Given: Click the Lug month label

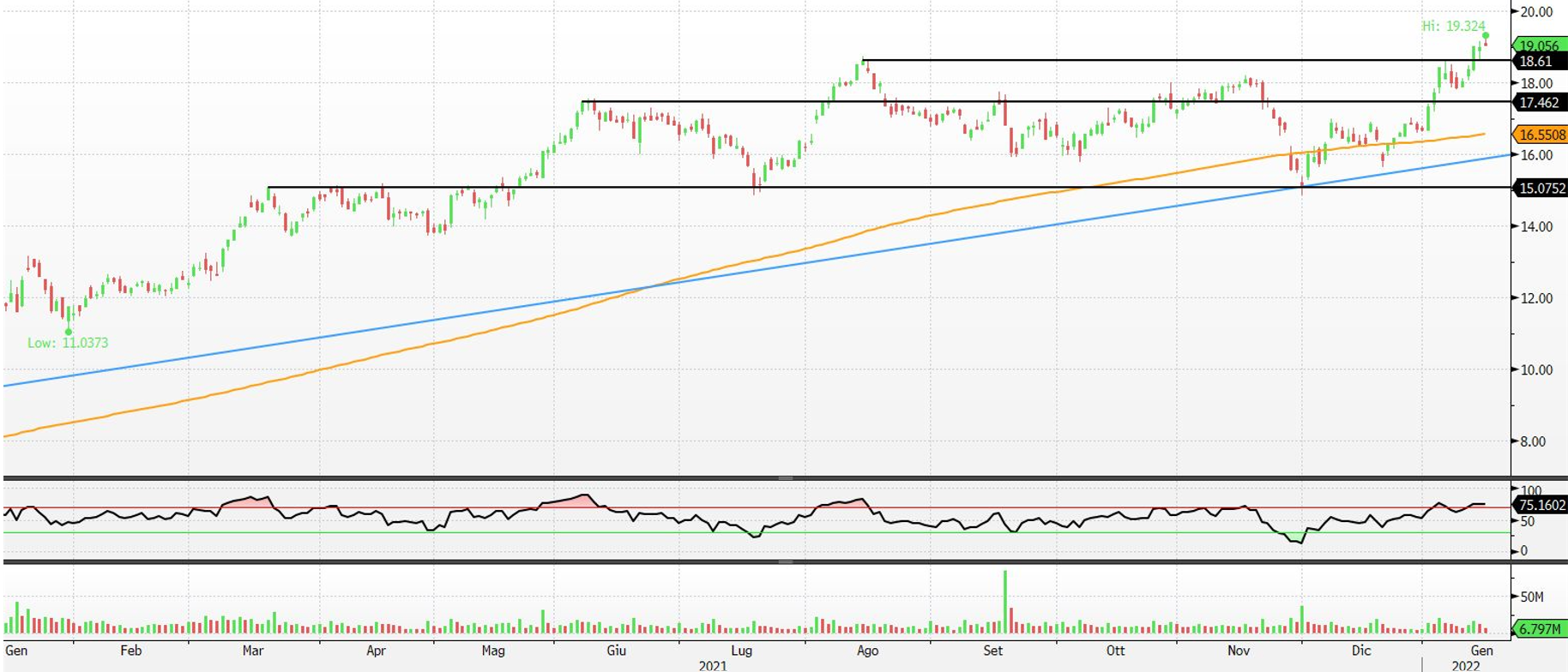Looking at the screenshot, I should (x=741, y=651).
